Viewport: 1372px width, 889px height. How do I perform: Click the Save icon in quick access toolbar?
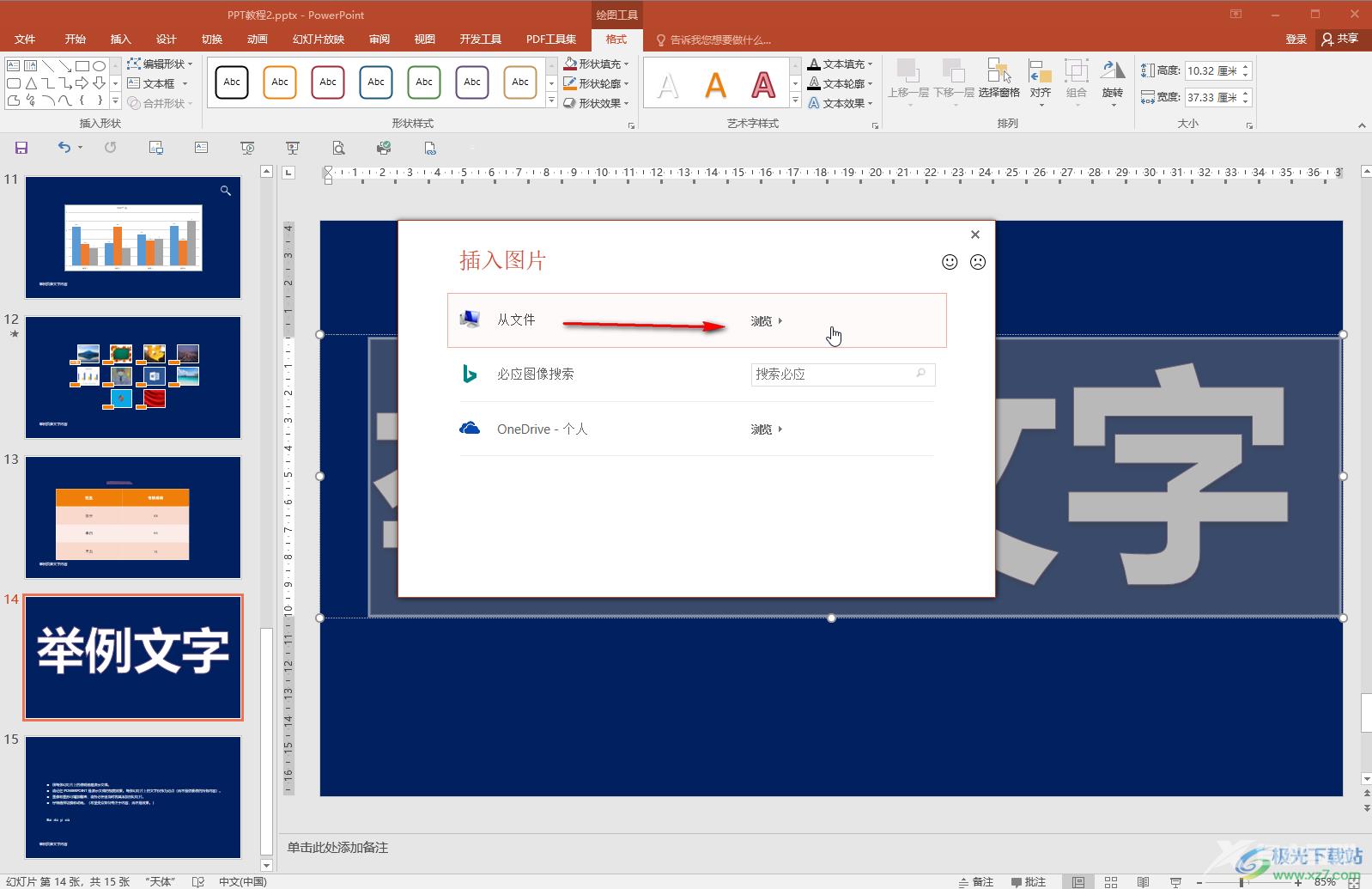21,148
